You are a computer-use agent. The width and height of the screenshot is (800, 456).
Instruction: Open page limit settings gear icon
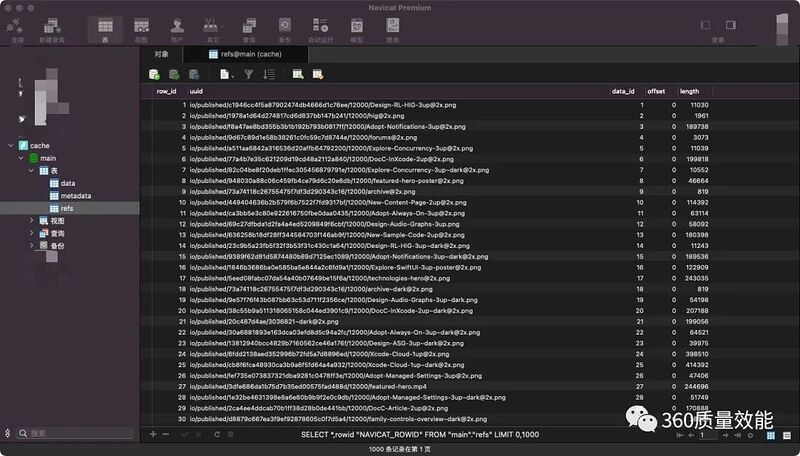point(751,435)
